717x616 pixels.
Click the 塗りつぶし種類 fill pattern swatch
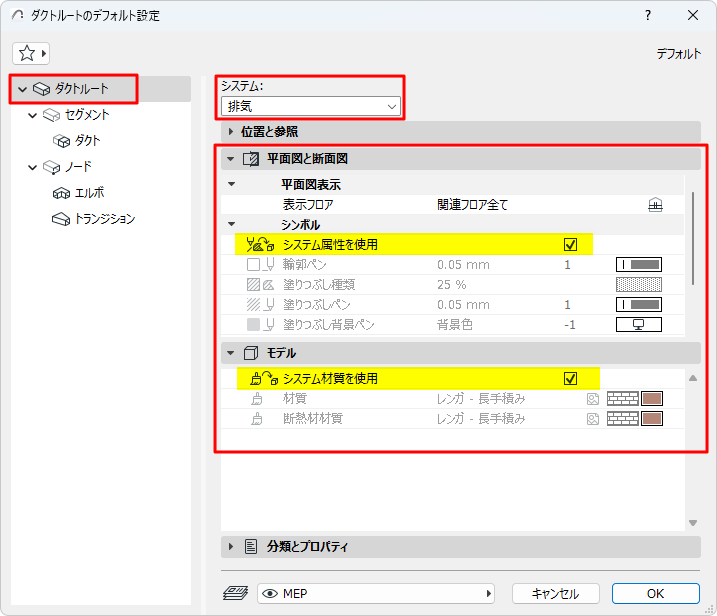click(x=639, y=284)
